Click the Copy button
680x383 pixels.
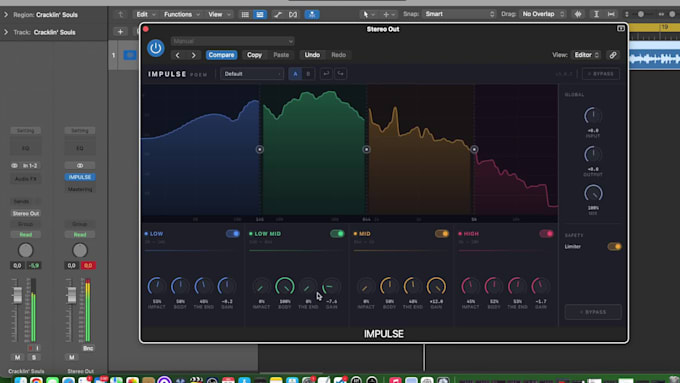[254, 55]
